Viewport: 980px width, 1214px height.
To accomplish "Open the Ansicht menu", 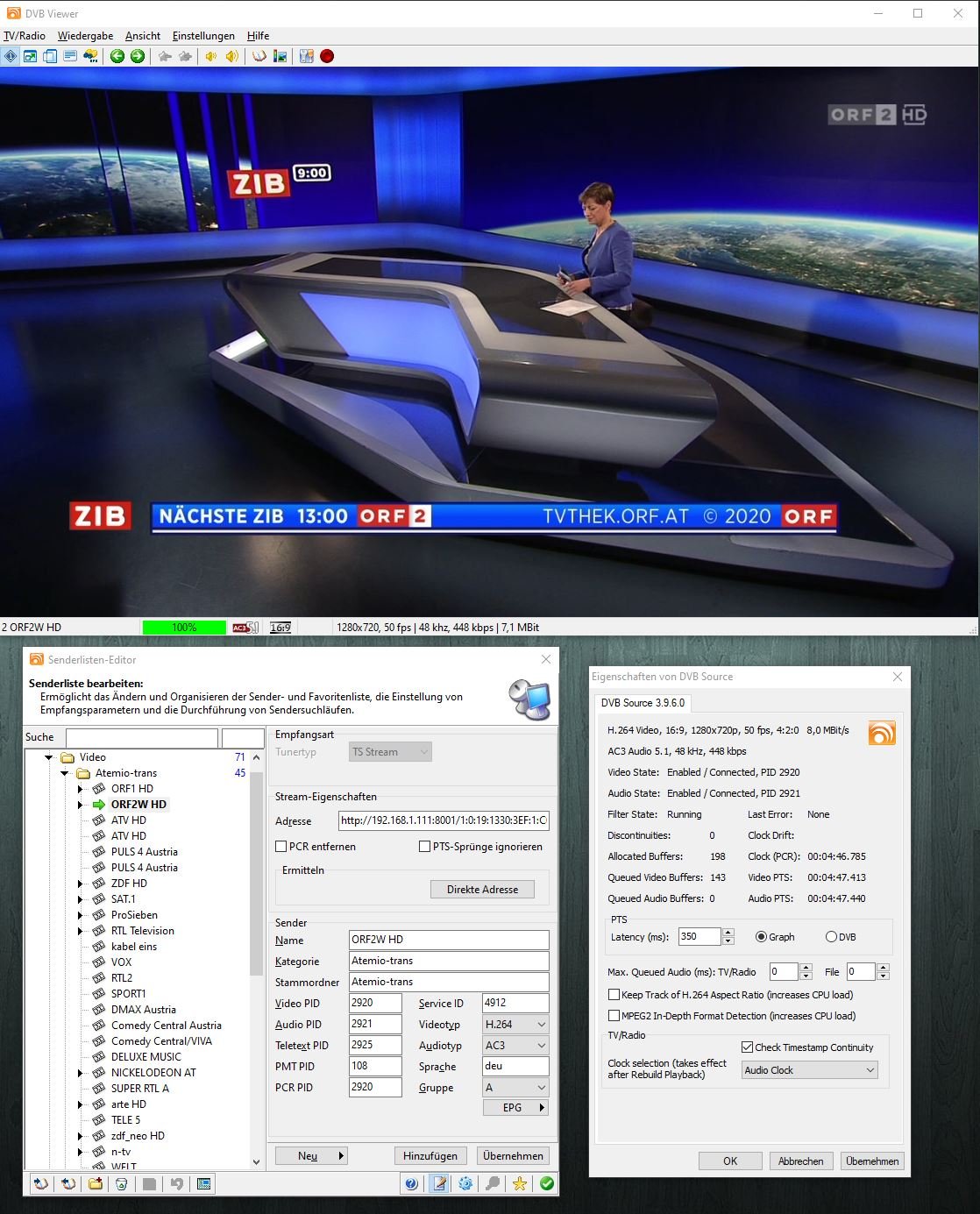I will (143, 36).
